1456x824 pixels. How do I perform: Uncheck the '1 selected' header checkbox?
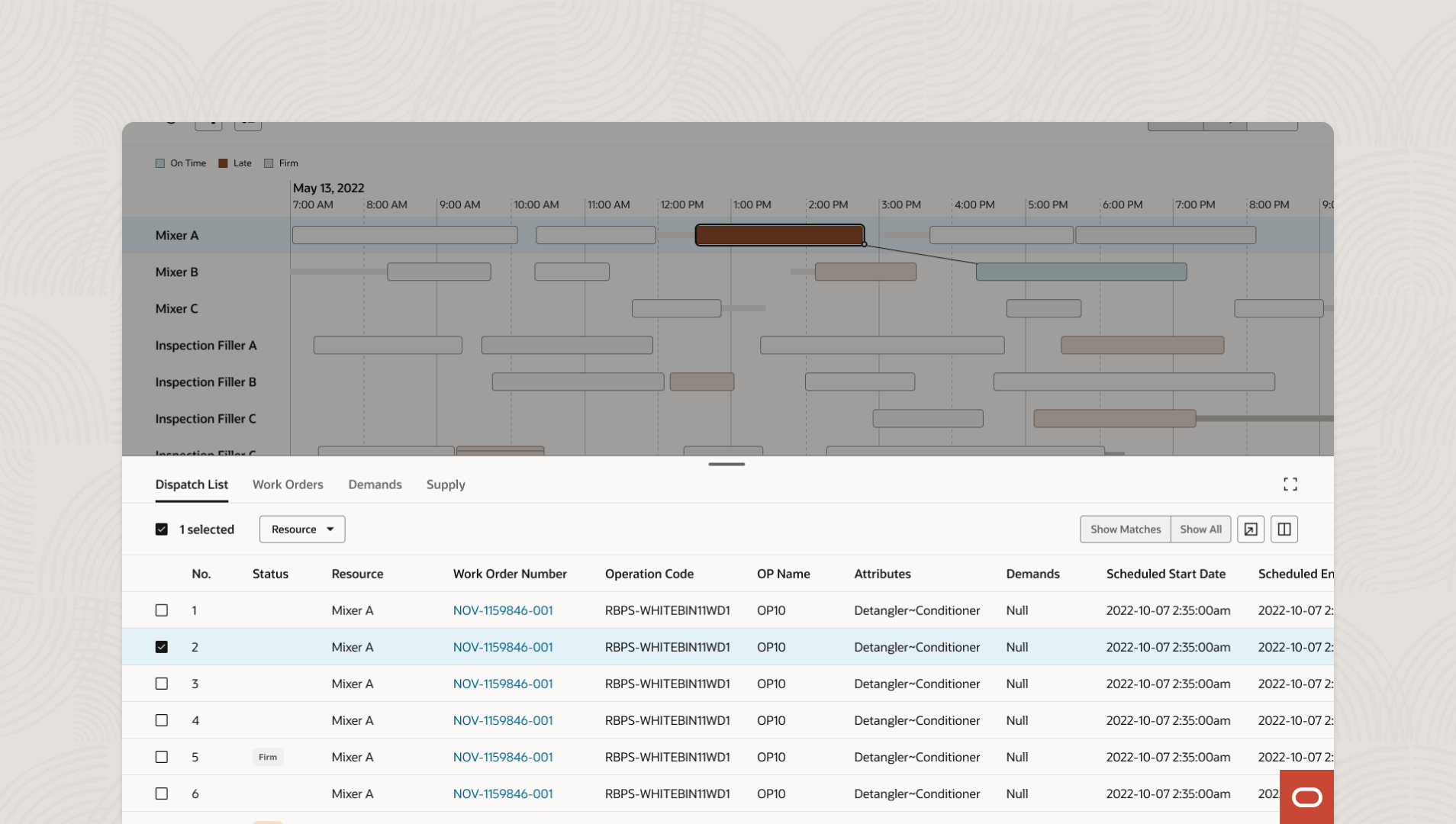(x=162, y=529)
